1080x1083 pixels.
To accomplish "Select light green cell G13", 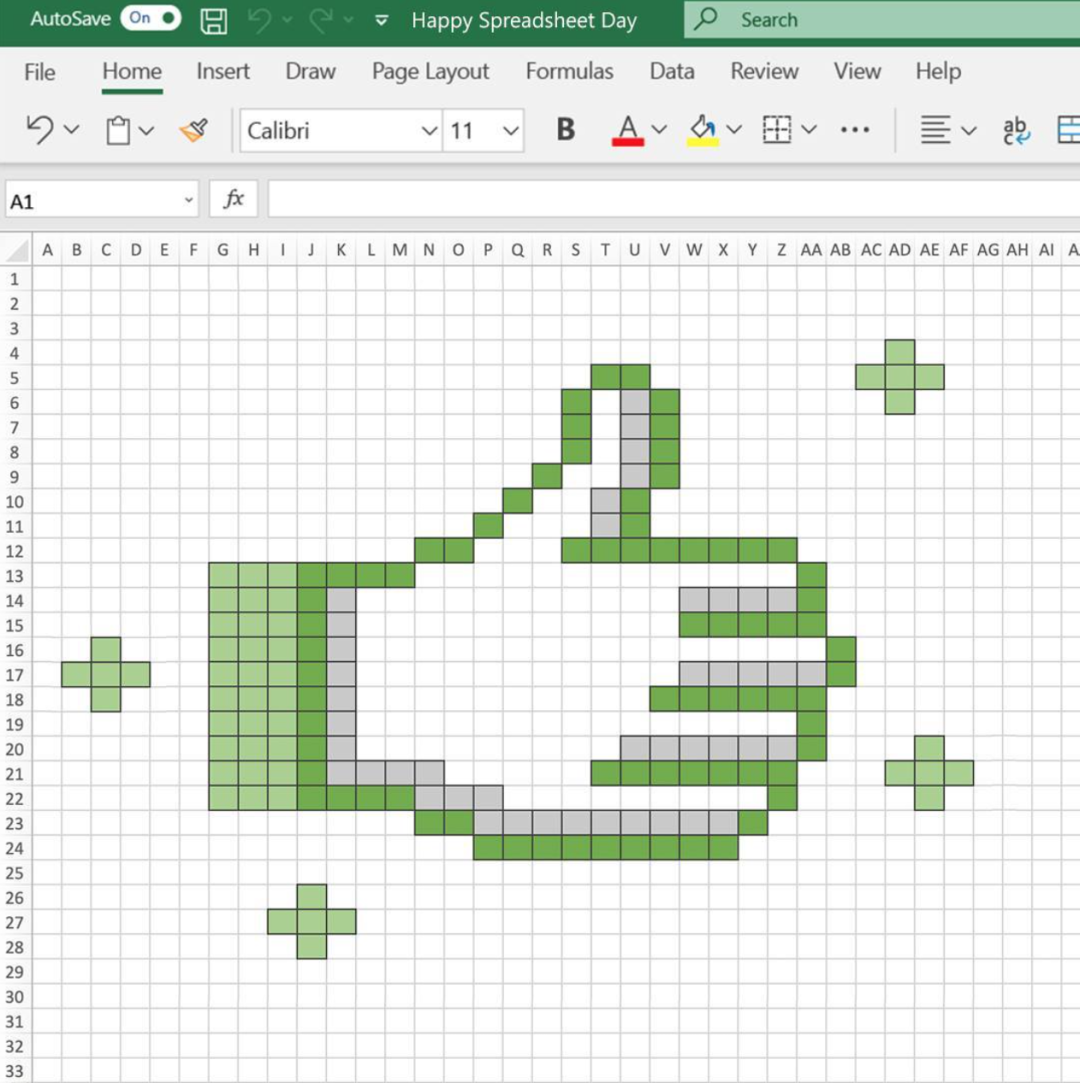I will pyautogui.click(x=223, y=575).
